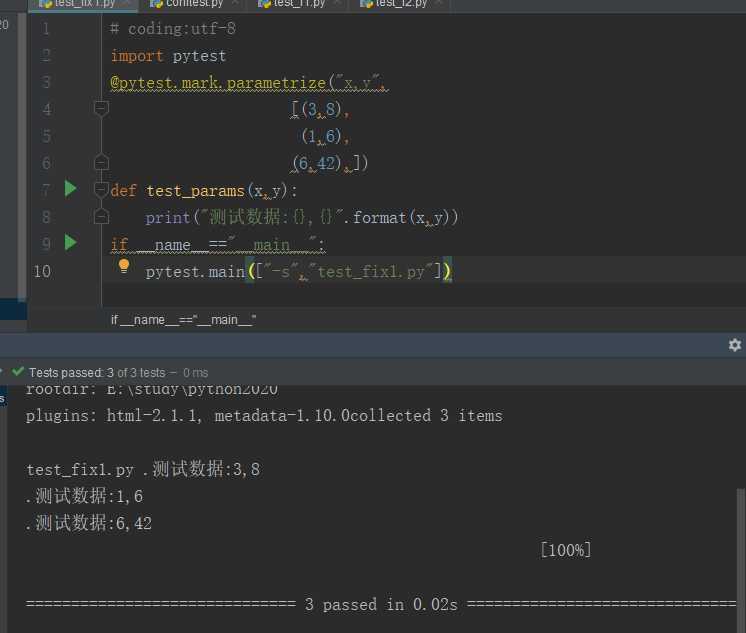Switch to the test_f2.py editor tab
746x633 pixels.
click(400, 4)
